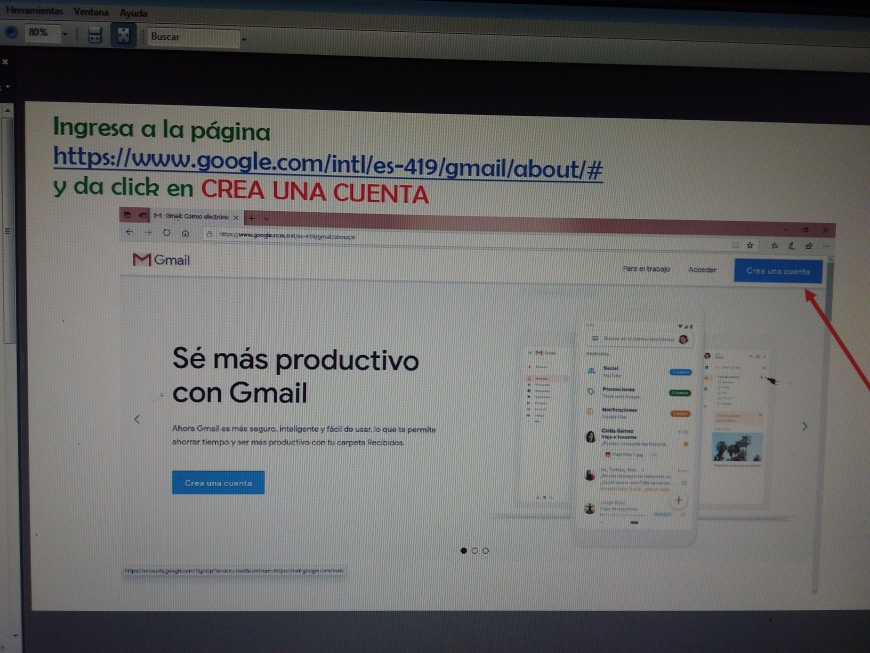This screenshot has height=653, width=870.
Task: Open the tab preview chevron in browser
Action: coord(266,219)
